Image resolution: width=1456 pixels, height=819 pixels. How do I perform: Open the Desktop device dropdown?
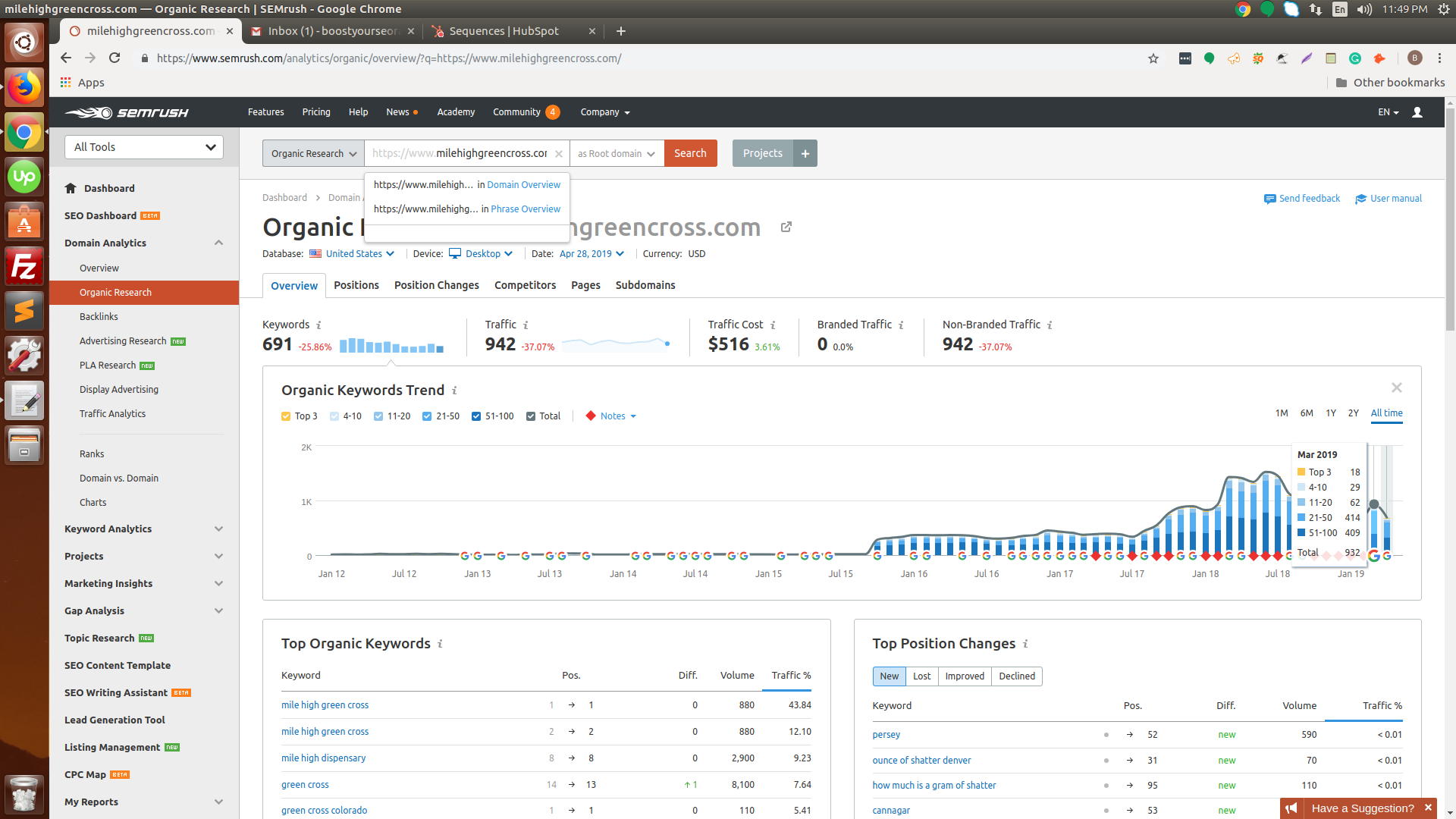click(482, 254)
